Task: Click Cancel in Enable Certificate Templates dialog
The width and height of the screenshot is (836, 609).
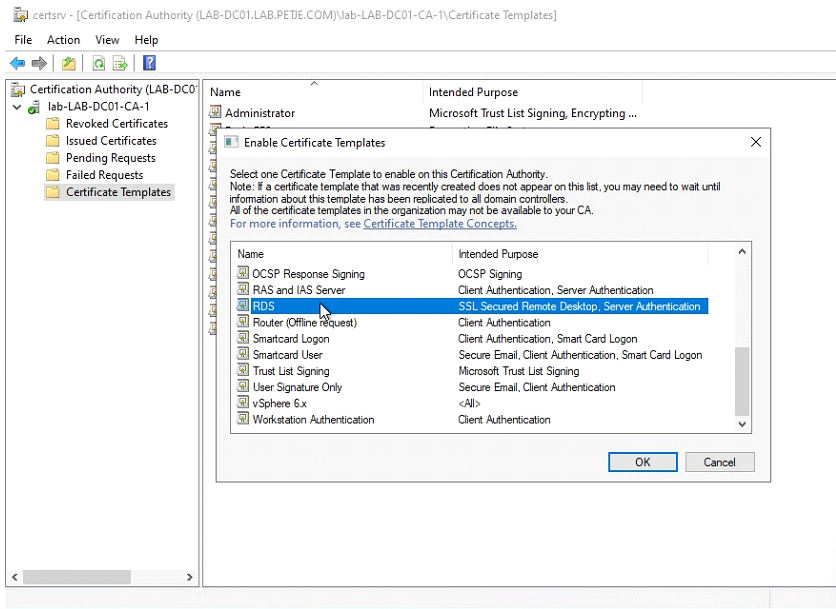Action: click(719, 462)
